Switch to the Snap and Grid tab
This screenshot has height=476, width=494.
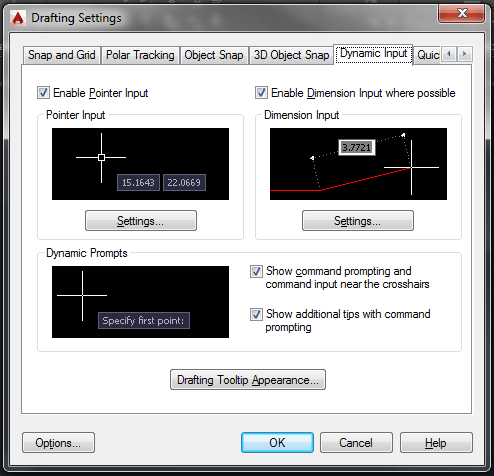coord(62,55)
